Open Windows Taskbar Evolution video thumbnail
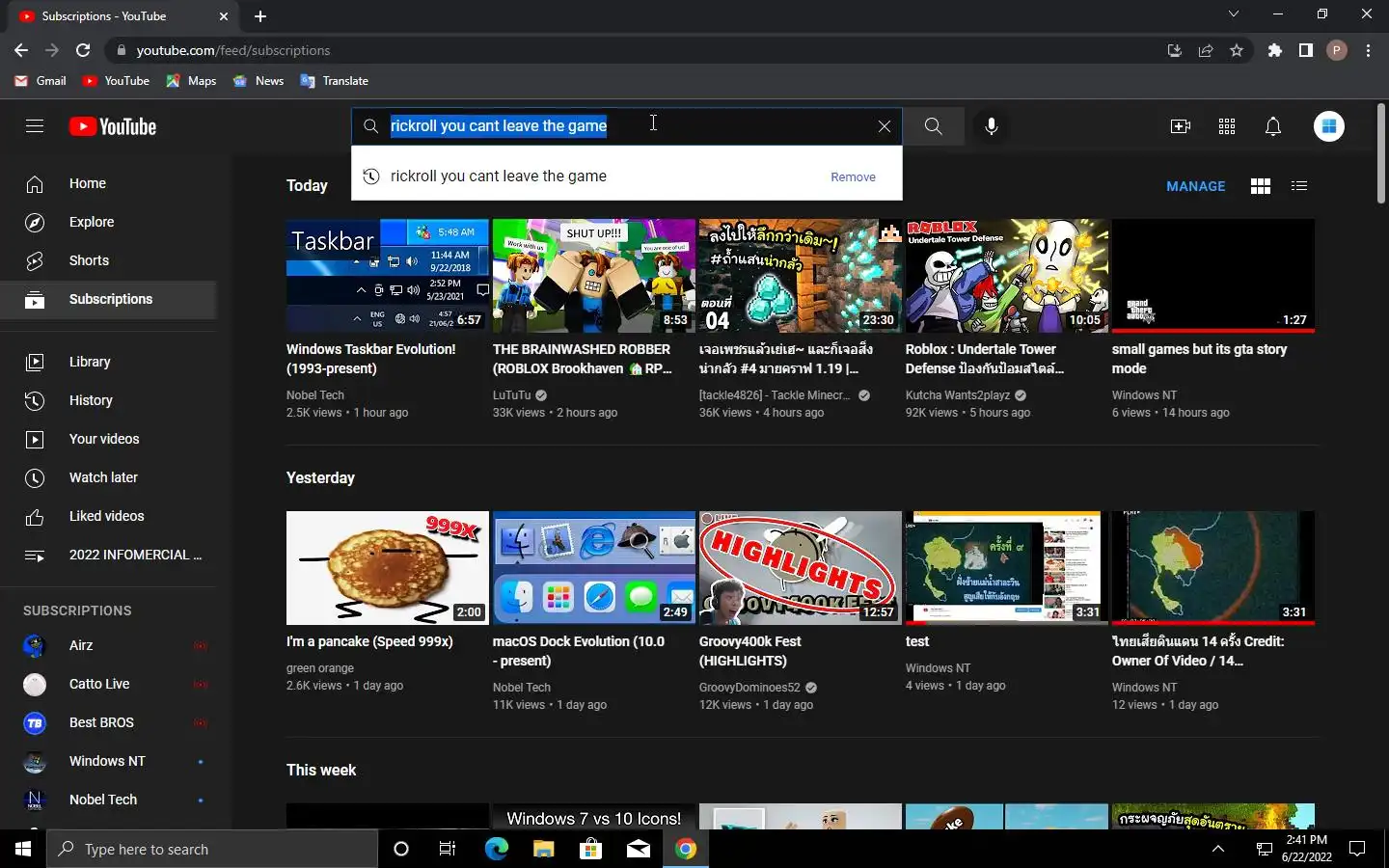 click(x=388, y=276)
